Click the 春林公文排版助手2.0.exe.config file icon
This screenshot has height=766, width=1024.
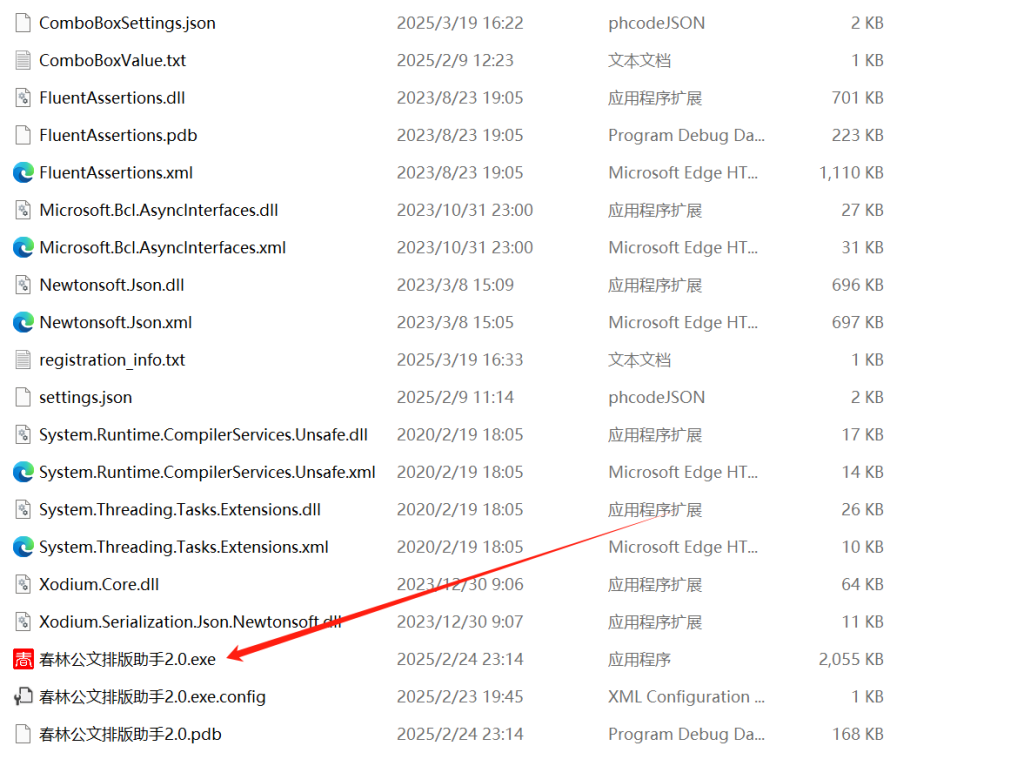coord(24,696)
